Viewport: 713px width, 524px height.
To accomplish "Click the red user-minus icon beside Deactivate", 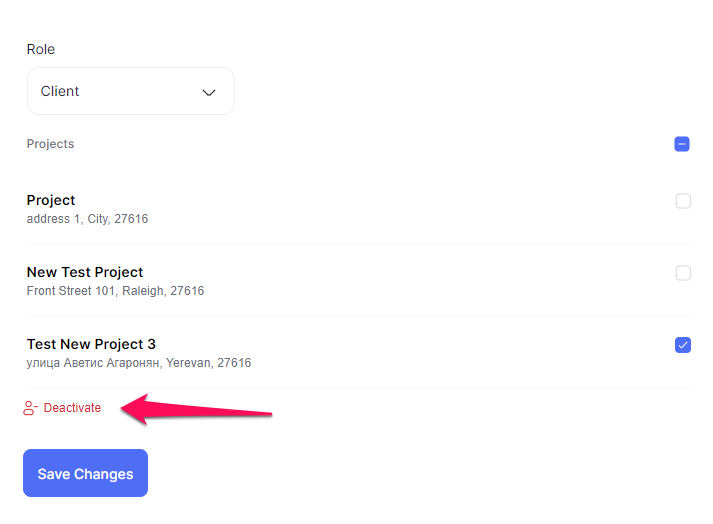I will coord(30,408).
